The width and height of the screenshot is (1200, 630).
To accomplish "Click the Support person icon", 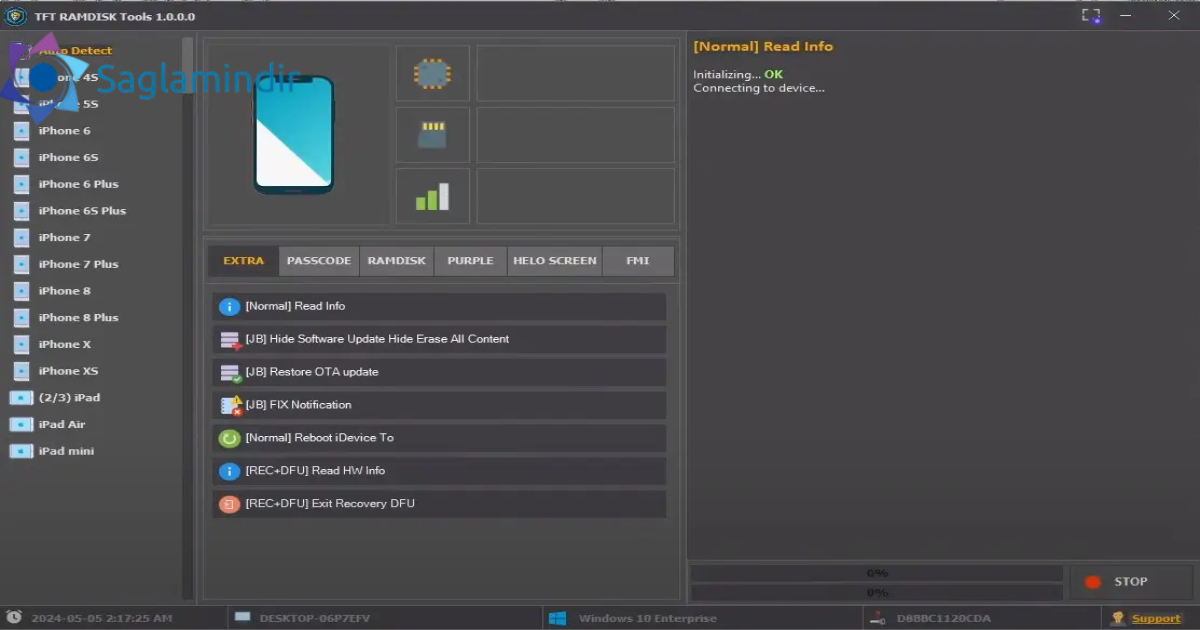I will click(1118, 618).
